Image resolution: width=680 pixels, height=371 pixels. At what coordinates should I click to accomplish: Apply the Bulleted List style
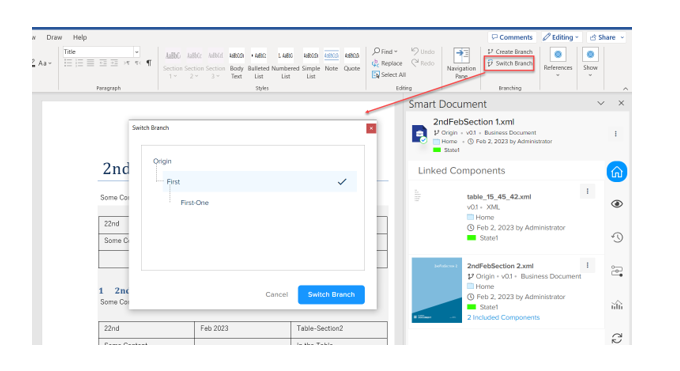click(x=258, y=63)
